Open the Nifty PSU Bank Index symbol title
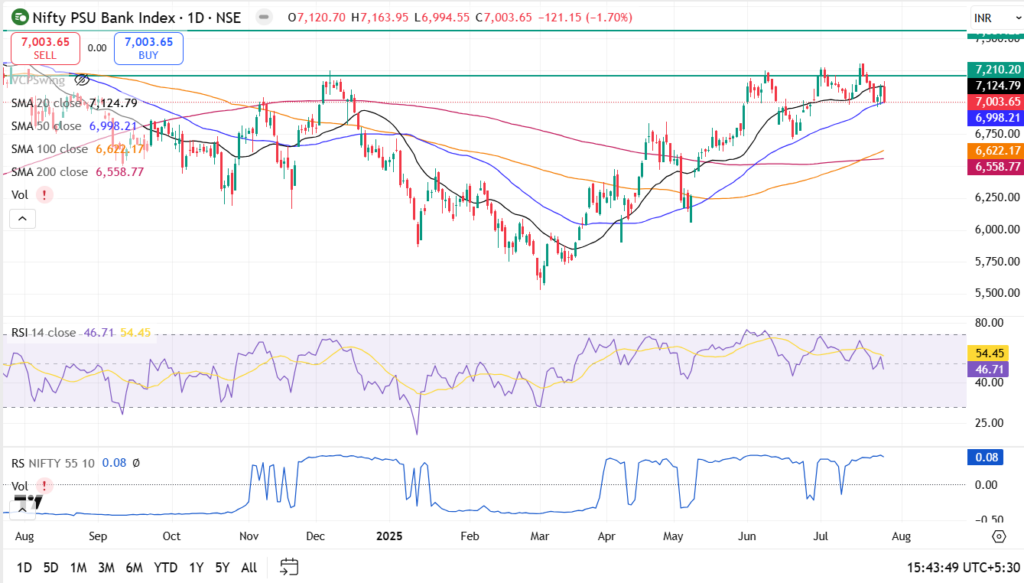The image size is (1024, 583). [x=136, y=17]
